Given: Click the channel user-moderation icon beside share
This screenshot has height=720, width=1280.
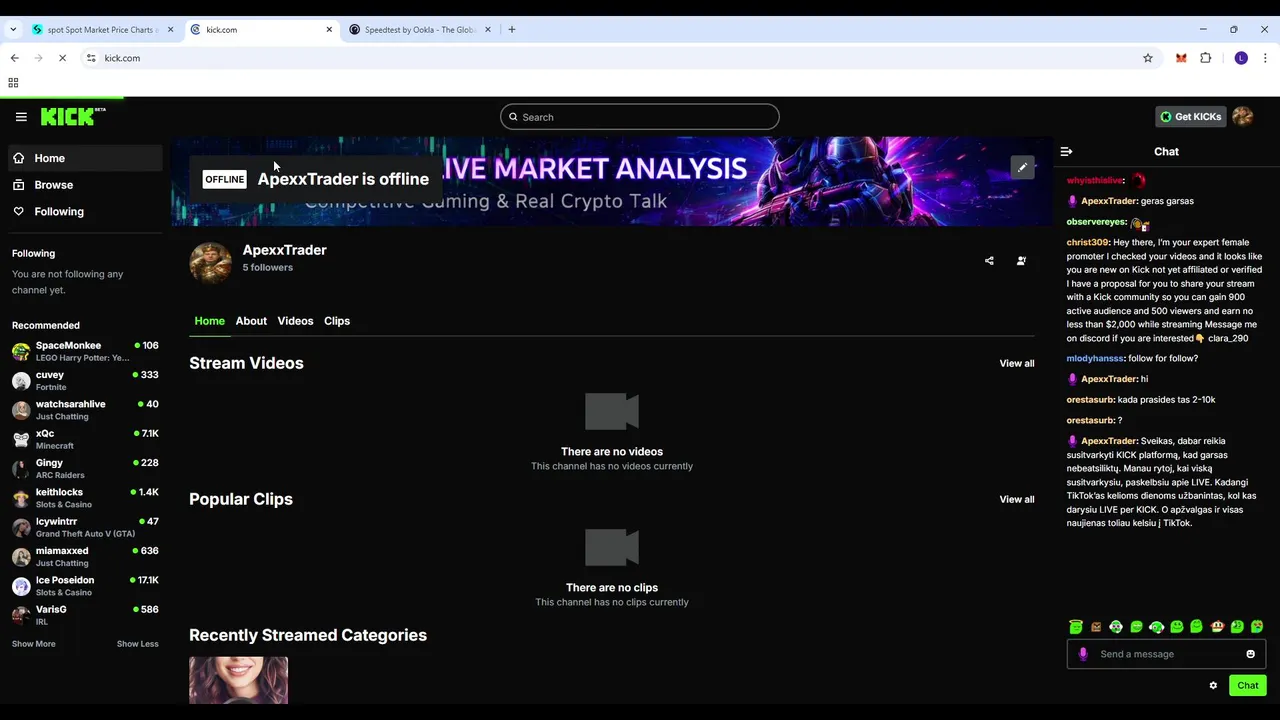Looking at the screenshot, I should click(1021, 261).
